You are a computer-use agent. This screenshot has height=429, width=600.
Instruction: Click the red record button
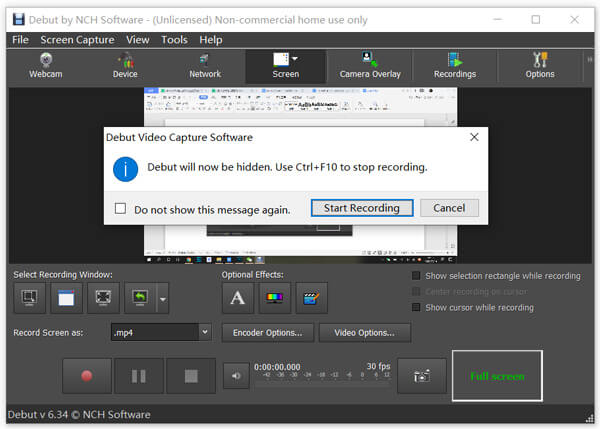pyautogui.click(x=87, y=376)
